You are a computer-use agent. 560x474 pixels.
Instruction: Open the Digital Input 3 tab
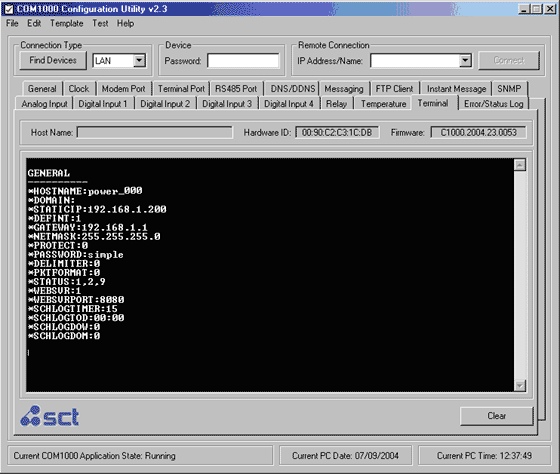click(x=227, y=104)
